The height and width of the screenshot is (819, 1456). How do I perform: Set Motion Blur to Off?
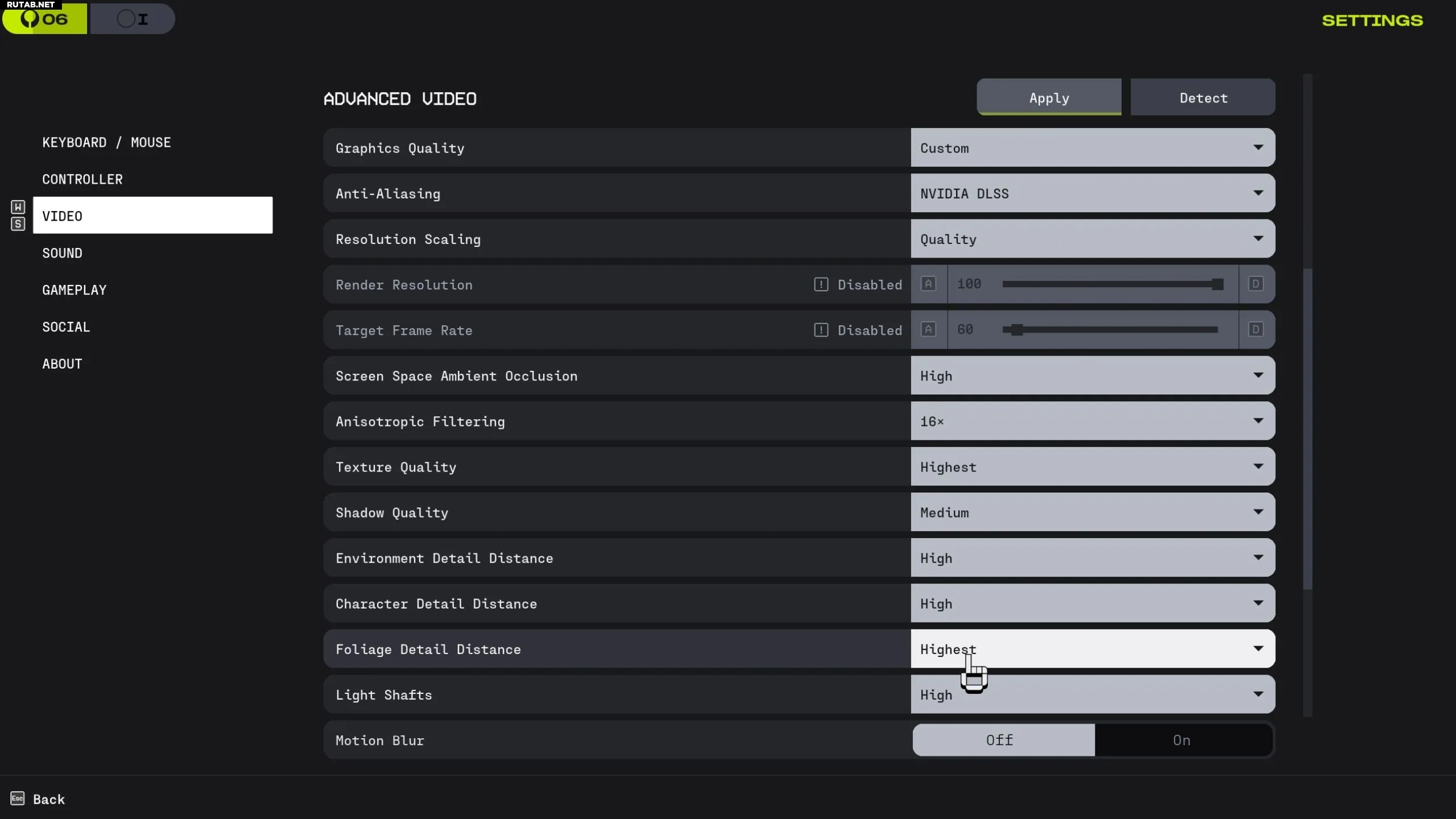[999, 740]
